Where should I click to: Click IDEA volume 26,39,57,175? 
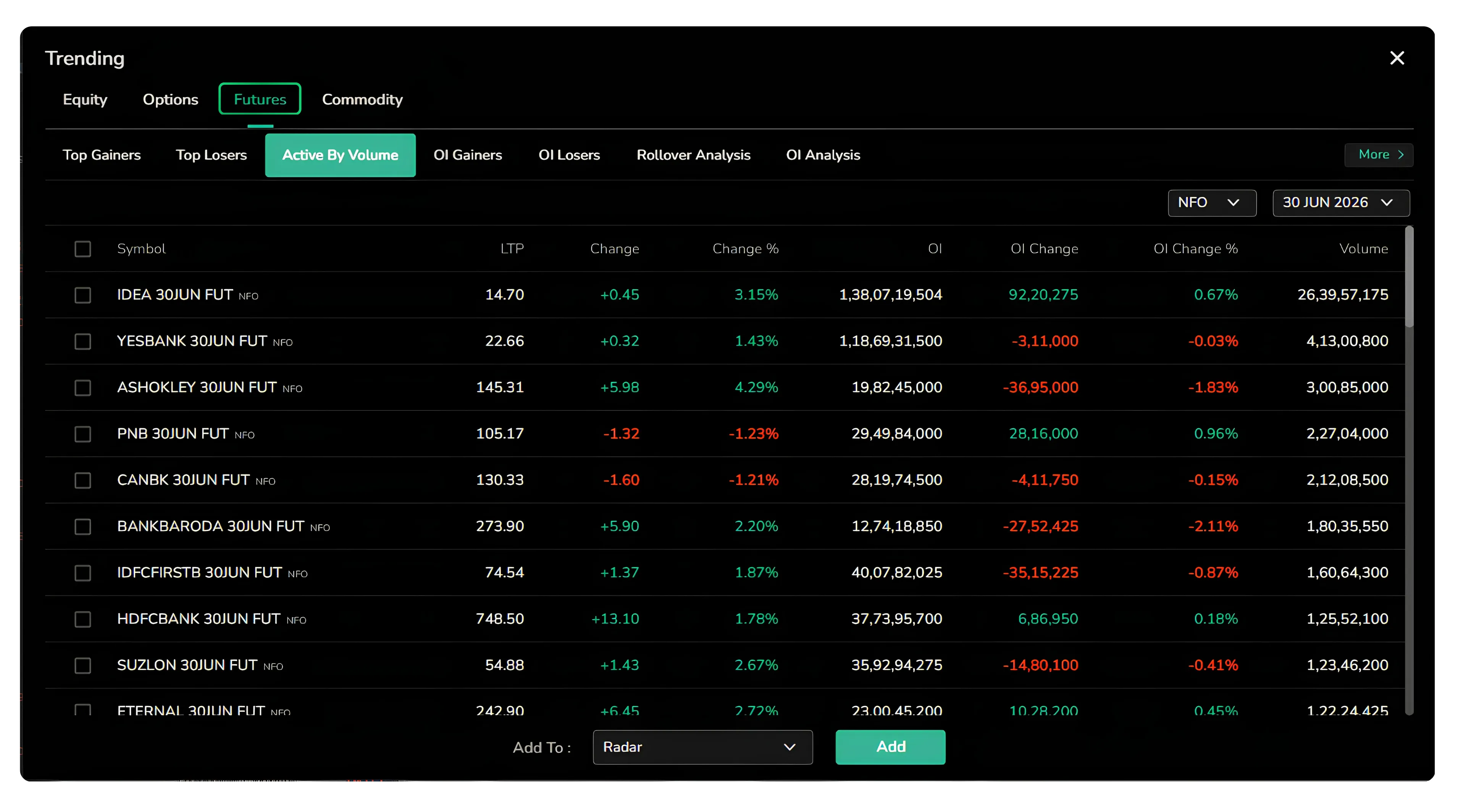click(1343, 295)
